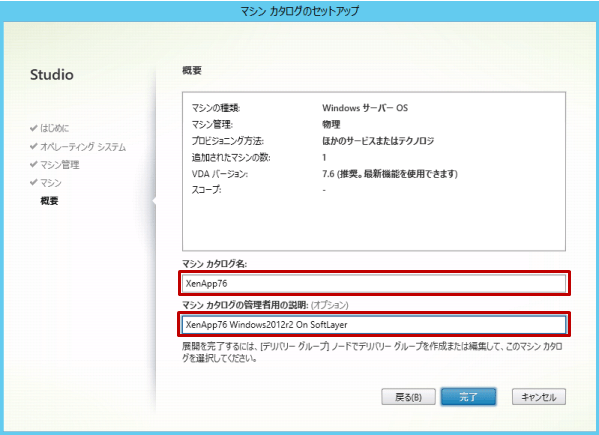Click the 物理 machine management value

[x=331, y=125]
